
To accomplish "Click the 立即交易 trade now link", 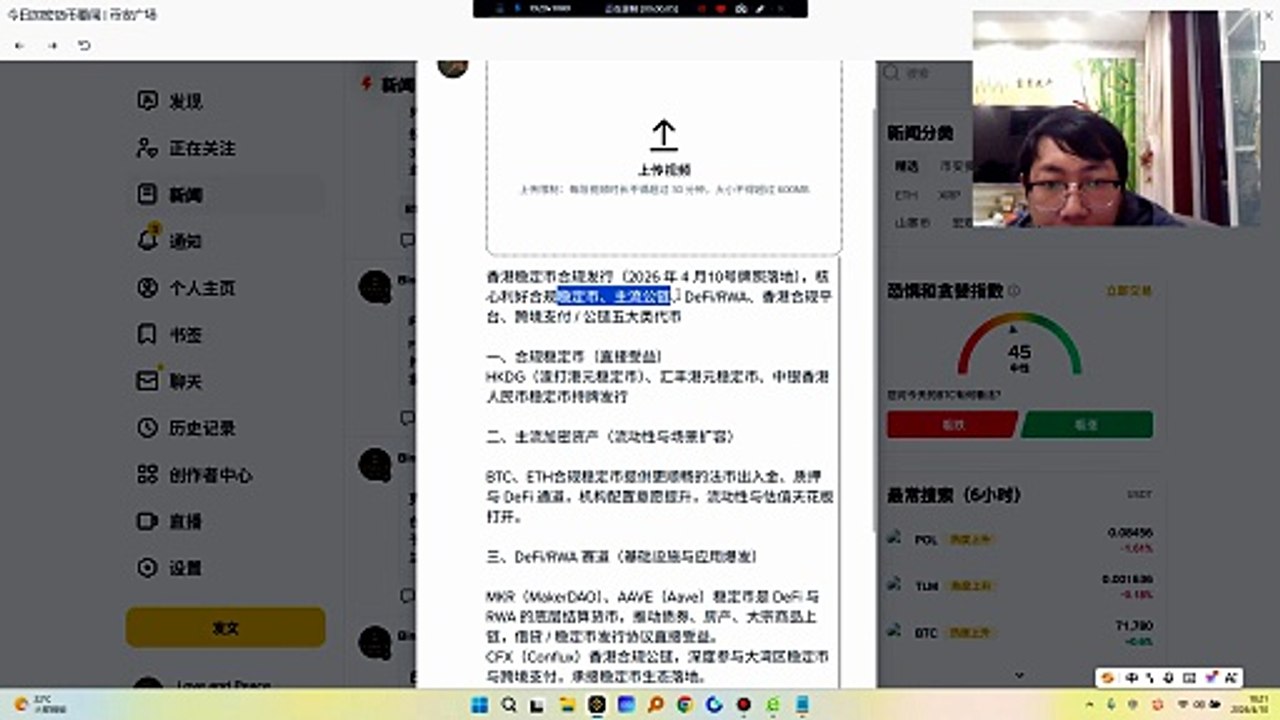I will [x=1129, y=291].
